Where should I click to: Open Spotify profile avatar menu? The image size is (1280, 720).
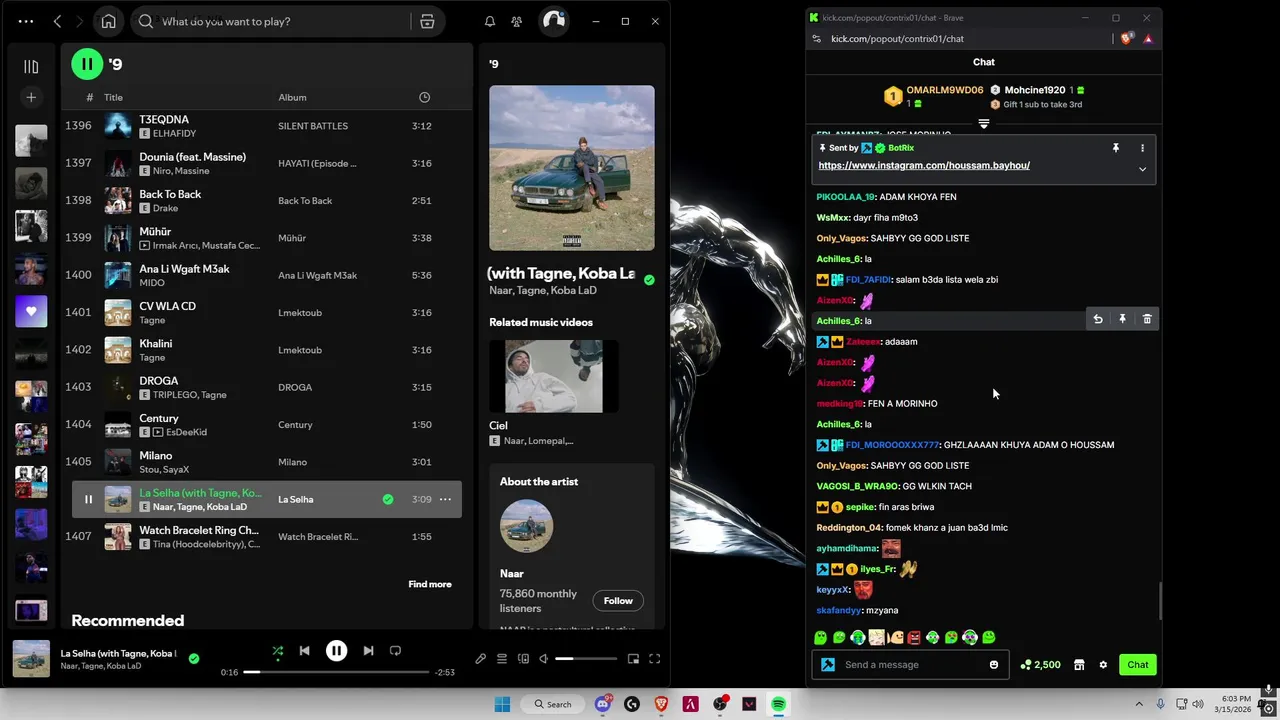(553, 21)
